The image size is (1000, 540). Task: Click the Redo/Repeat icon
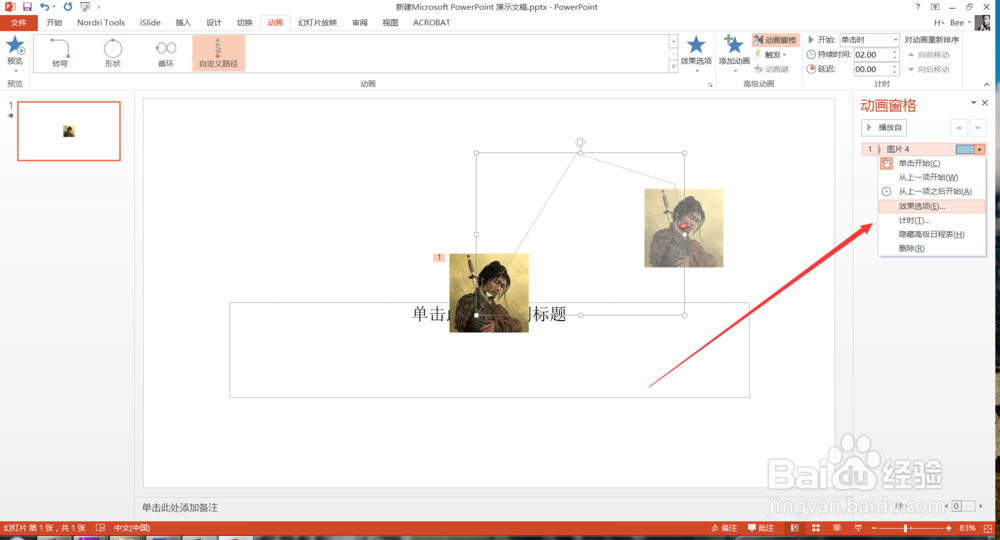point(68,6)
